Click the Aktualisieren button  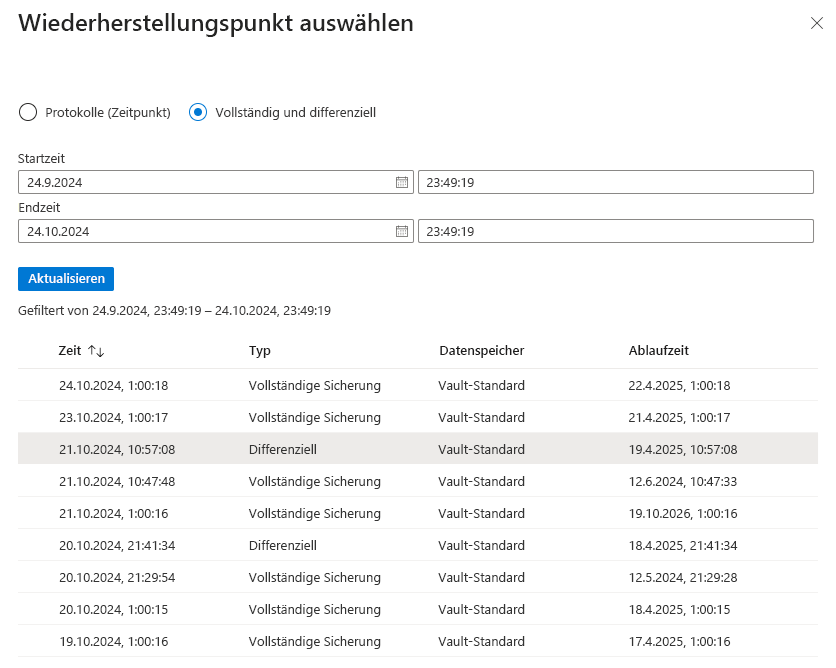pos(65,279)
